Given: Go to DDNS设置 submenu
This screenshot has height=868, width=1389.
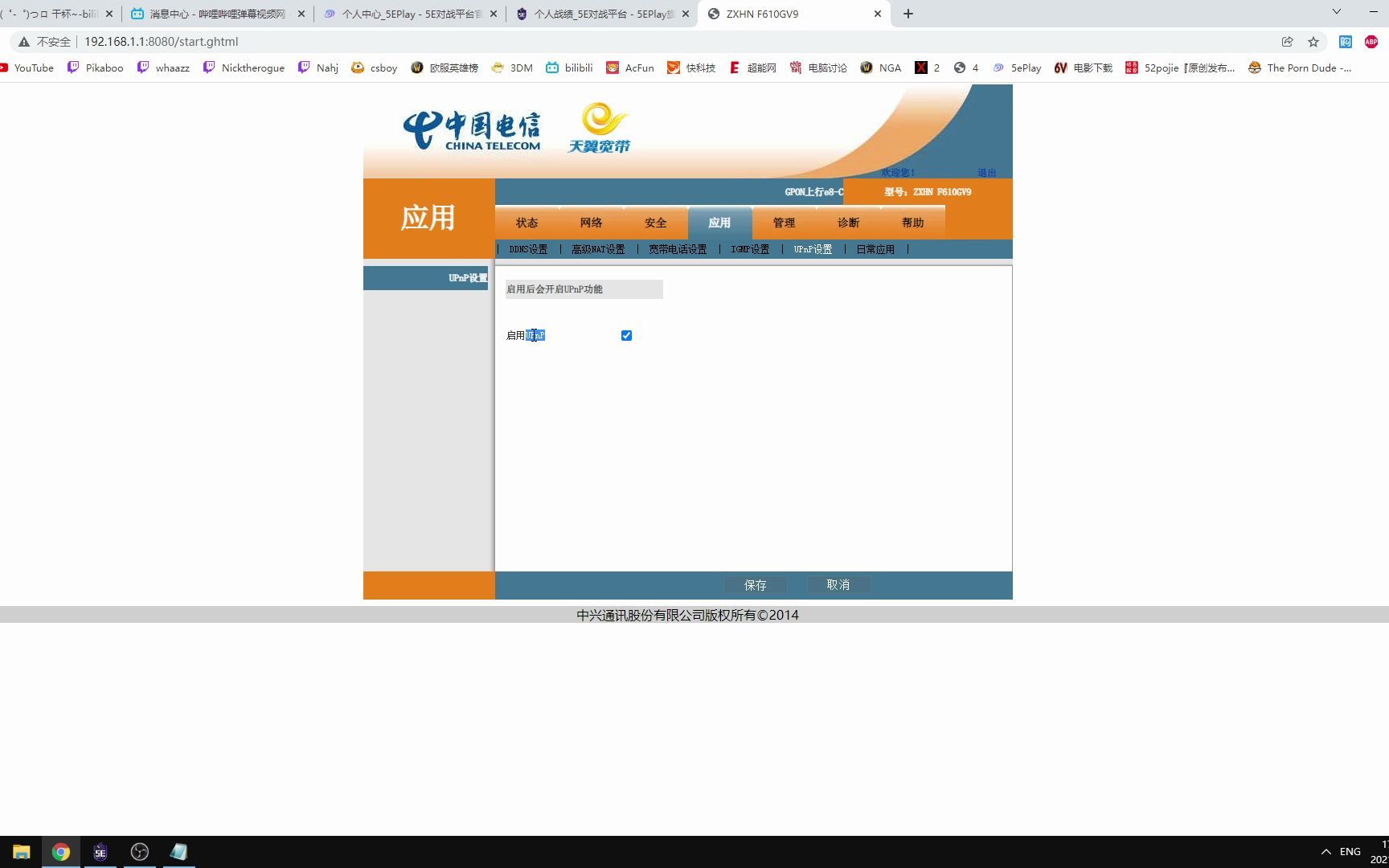Looking at the screenshot, I should pyautogui.click(x=528, y=249).
